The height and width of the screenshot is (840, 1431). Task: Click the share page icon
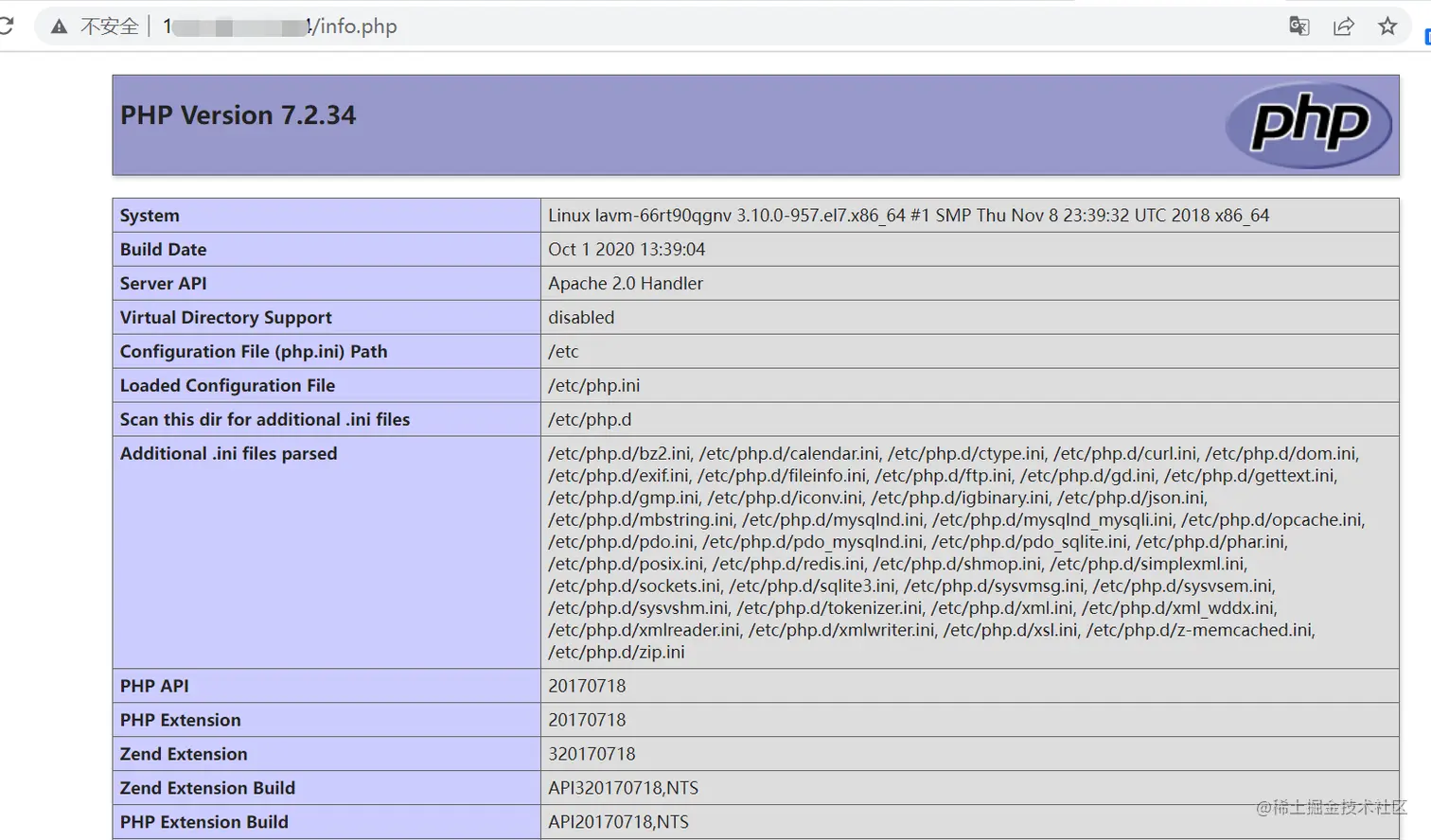pos(1344,26)
